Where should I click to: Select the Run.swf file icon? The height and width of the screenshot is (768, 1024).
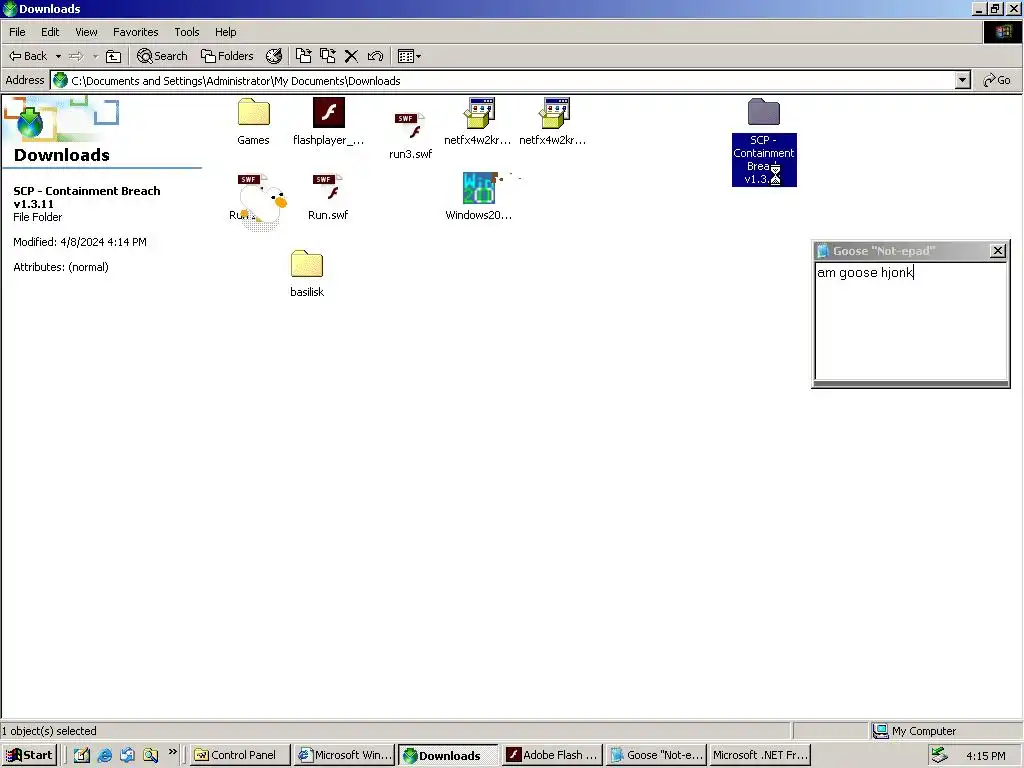tap(328, 187)
